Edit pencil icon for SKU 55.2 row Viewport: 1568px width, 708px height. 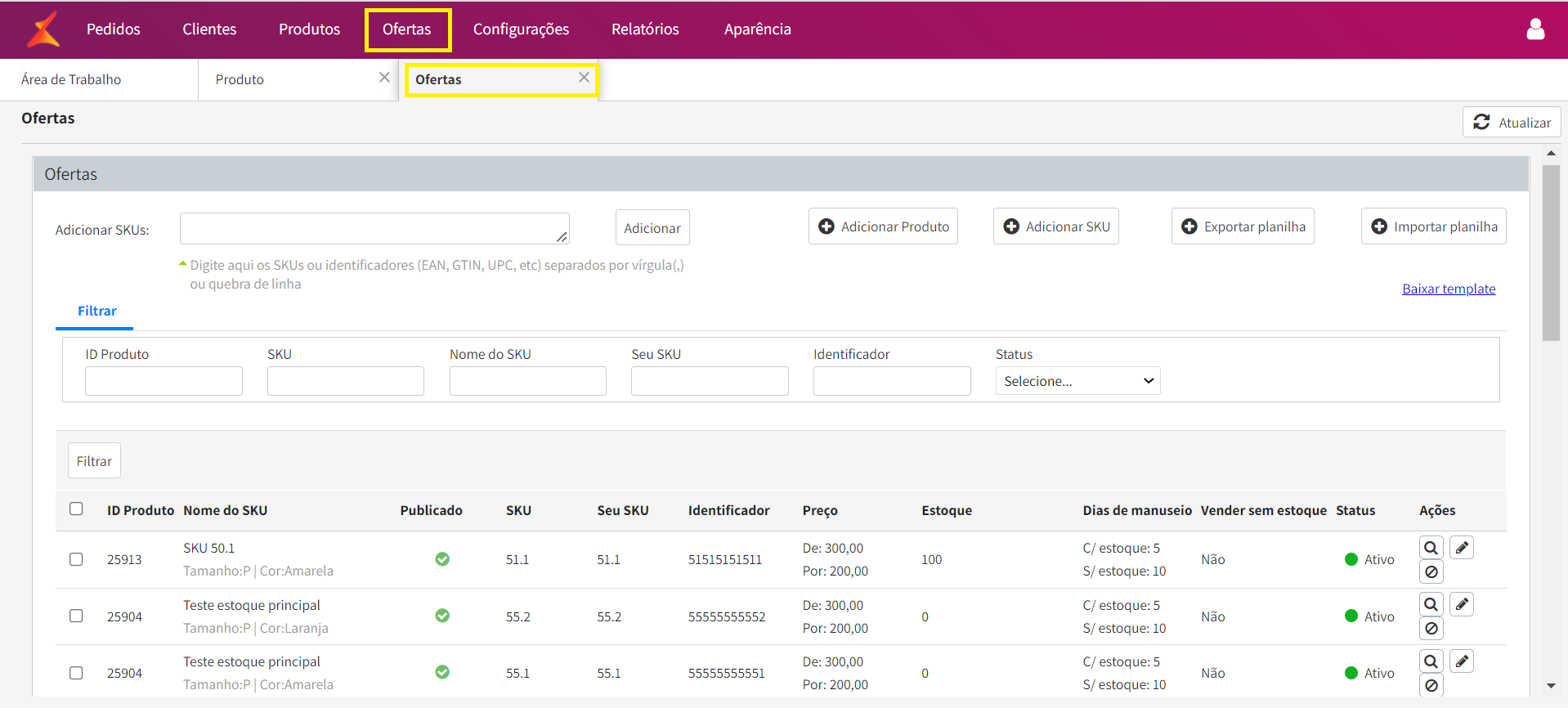click(1462, 604)
